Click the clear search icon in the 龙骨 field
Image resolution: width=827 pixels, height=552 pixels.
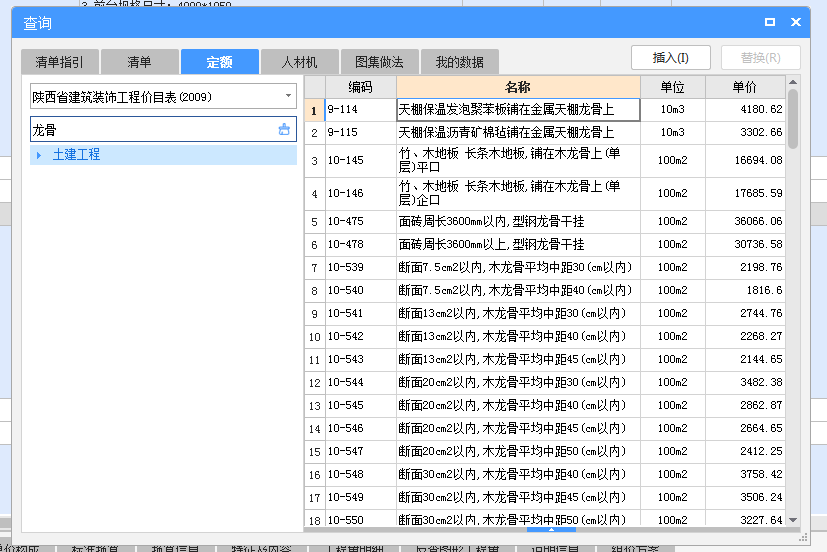[x=284, y=129]
